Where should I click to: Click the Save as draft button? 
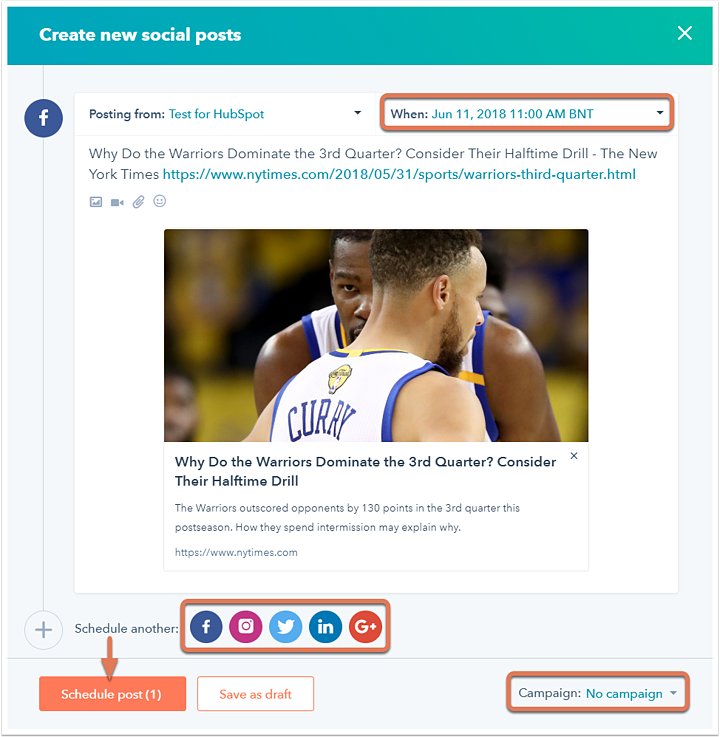(x=255, y=694)
